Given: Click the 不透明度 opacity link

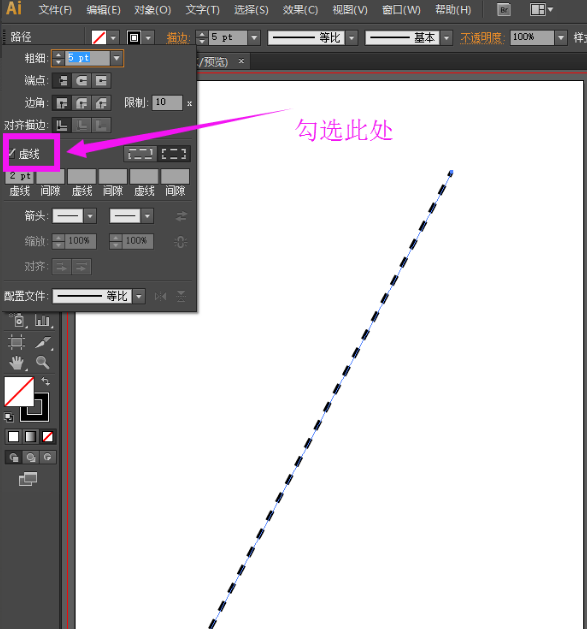Looking at the screenshot, I should [482, 38].
